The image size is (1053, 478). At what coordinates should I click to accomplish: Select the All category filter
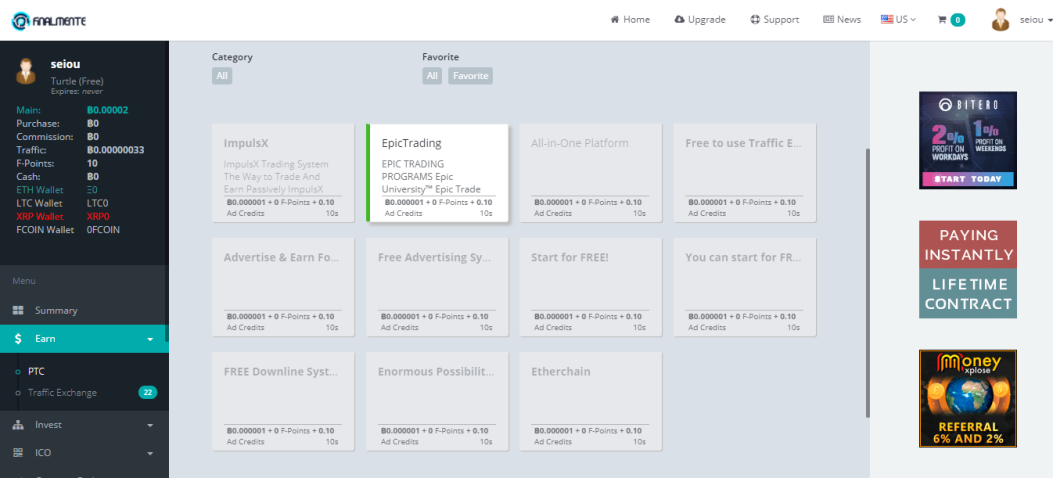[x=222, y=76]
